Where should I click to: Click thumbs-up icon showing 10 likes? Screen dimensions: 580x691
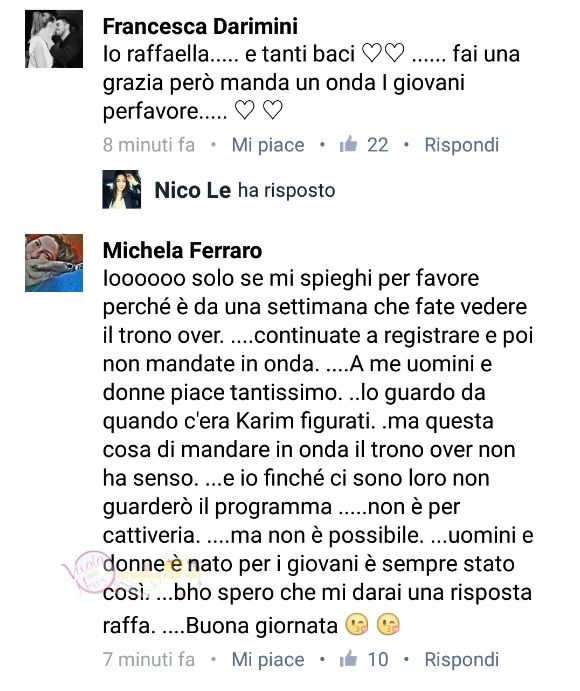[348, 658]
